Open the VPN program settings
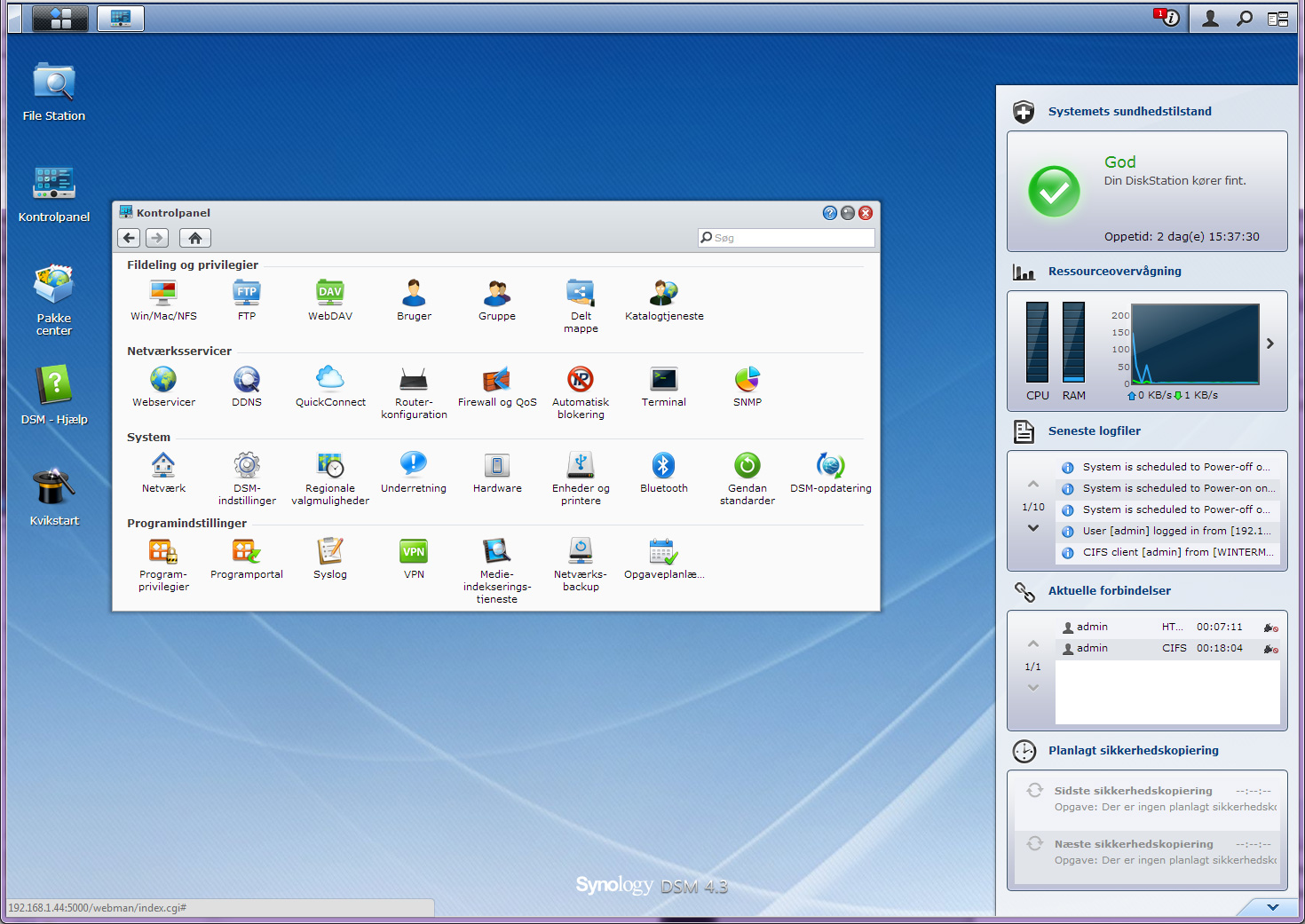This screenshot has width=1305, height=924. [x=414, y=552]
